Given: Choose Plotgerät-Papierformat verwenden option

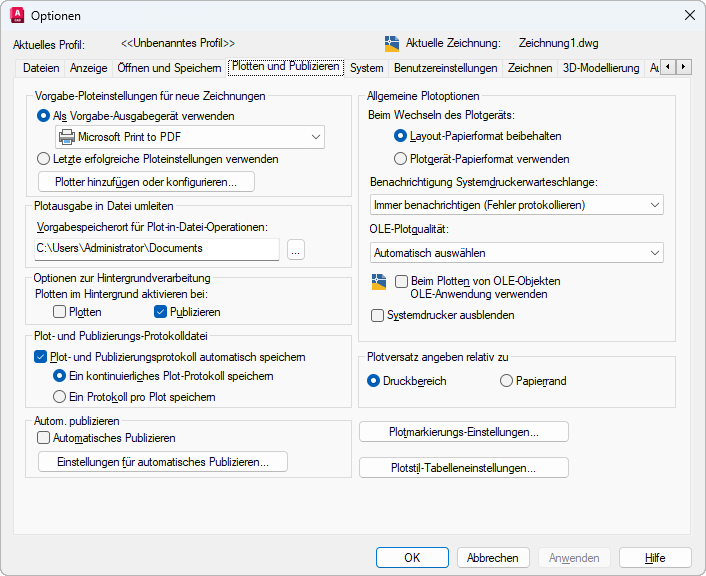Looking at the screenshot, I should tap(401, 158).
